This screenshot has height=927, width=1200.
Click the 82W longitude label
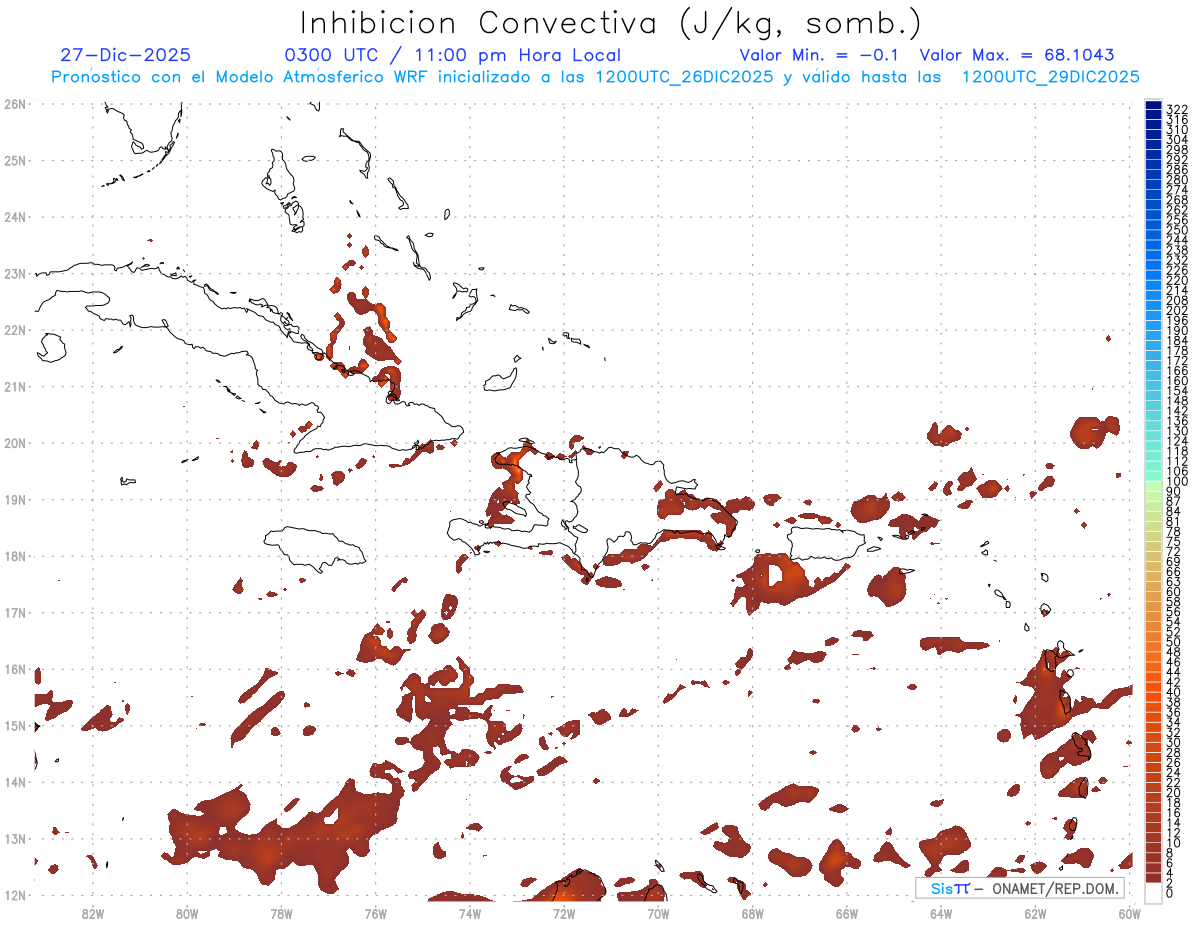coord(92,912)
